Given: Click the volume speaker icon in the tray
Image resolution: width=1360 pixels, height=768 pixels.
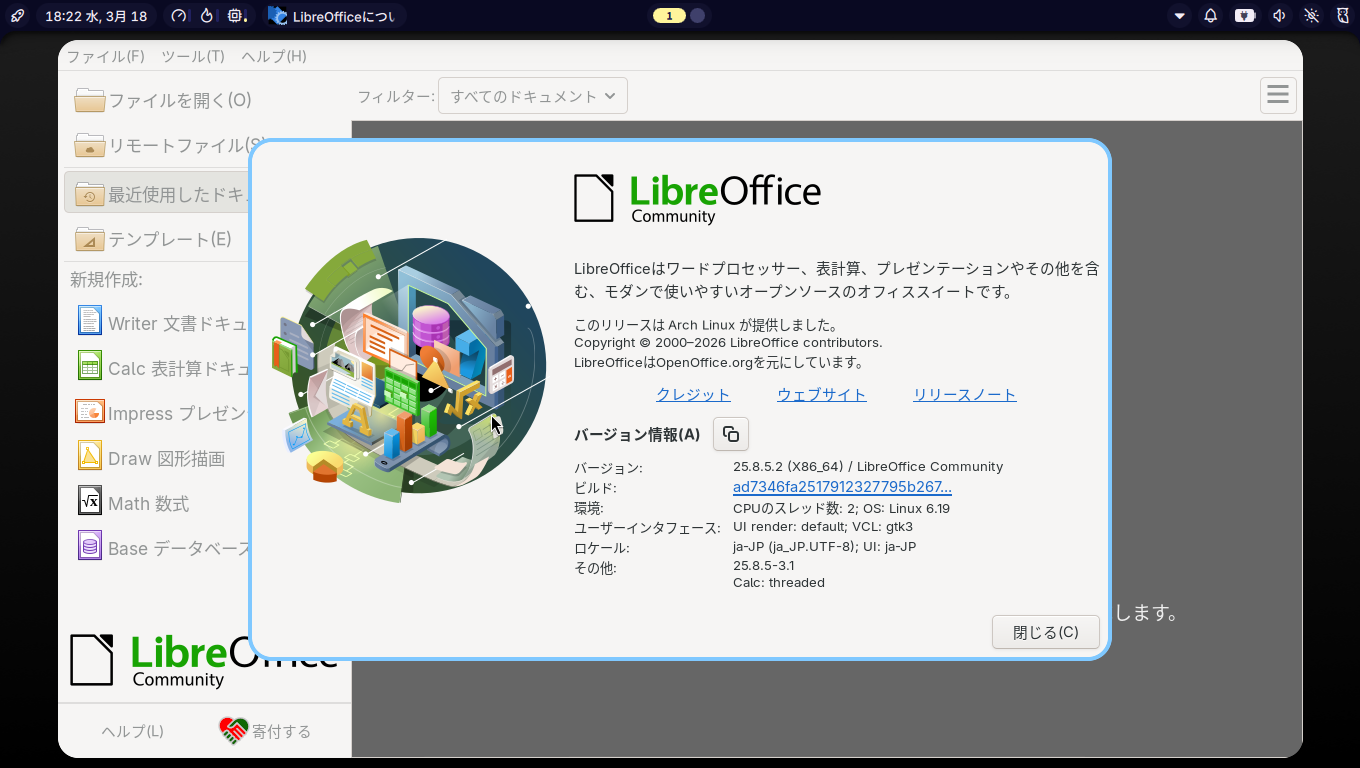Looking at the screenshot, I should (1278, 16).
